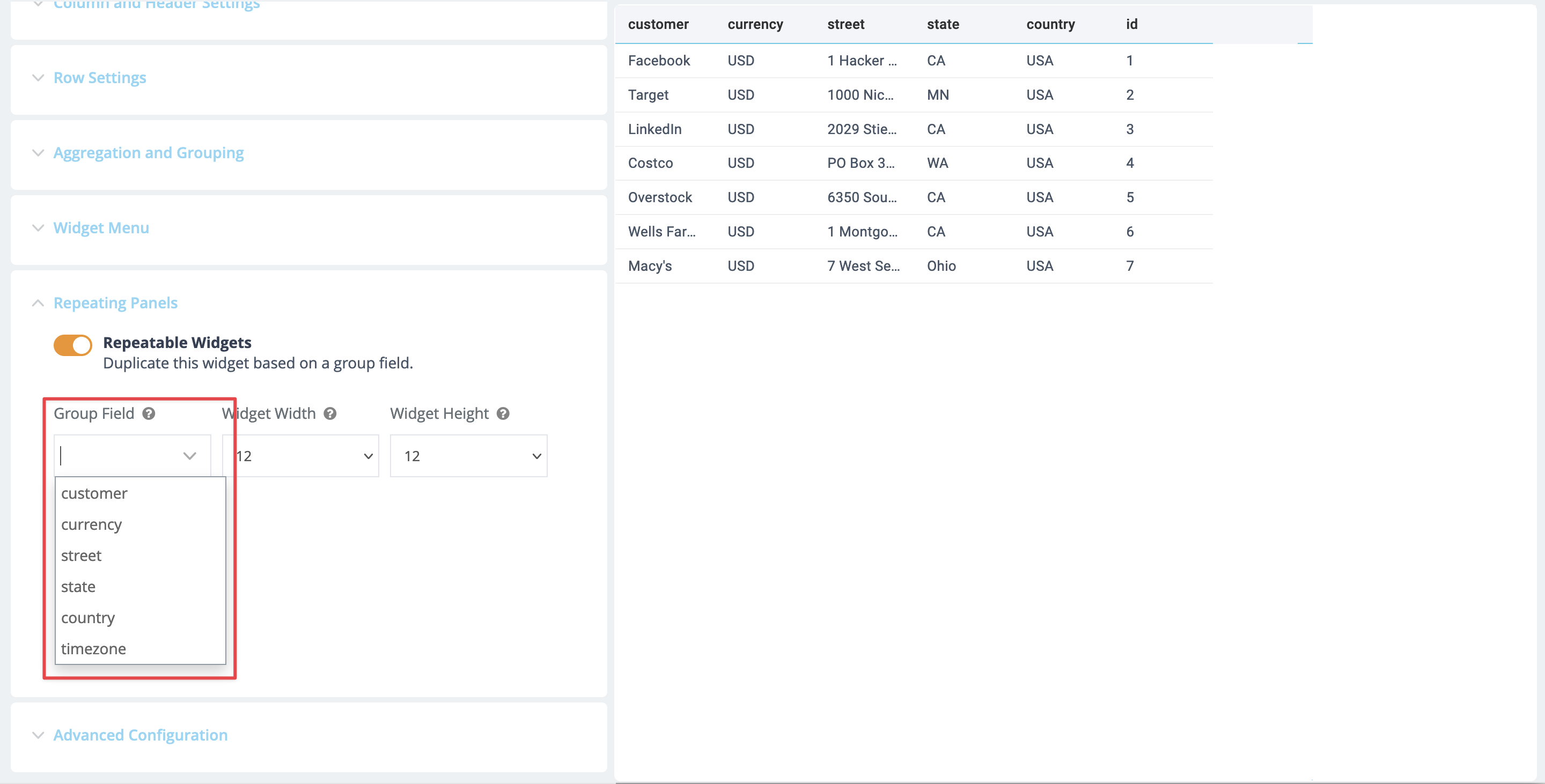The height and width of the screenshot is (784, 1545).
Task: Disable the Repeatable Widgets toggle
Action: click(72, 345)
